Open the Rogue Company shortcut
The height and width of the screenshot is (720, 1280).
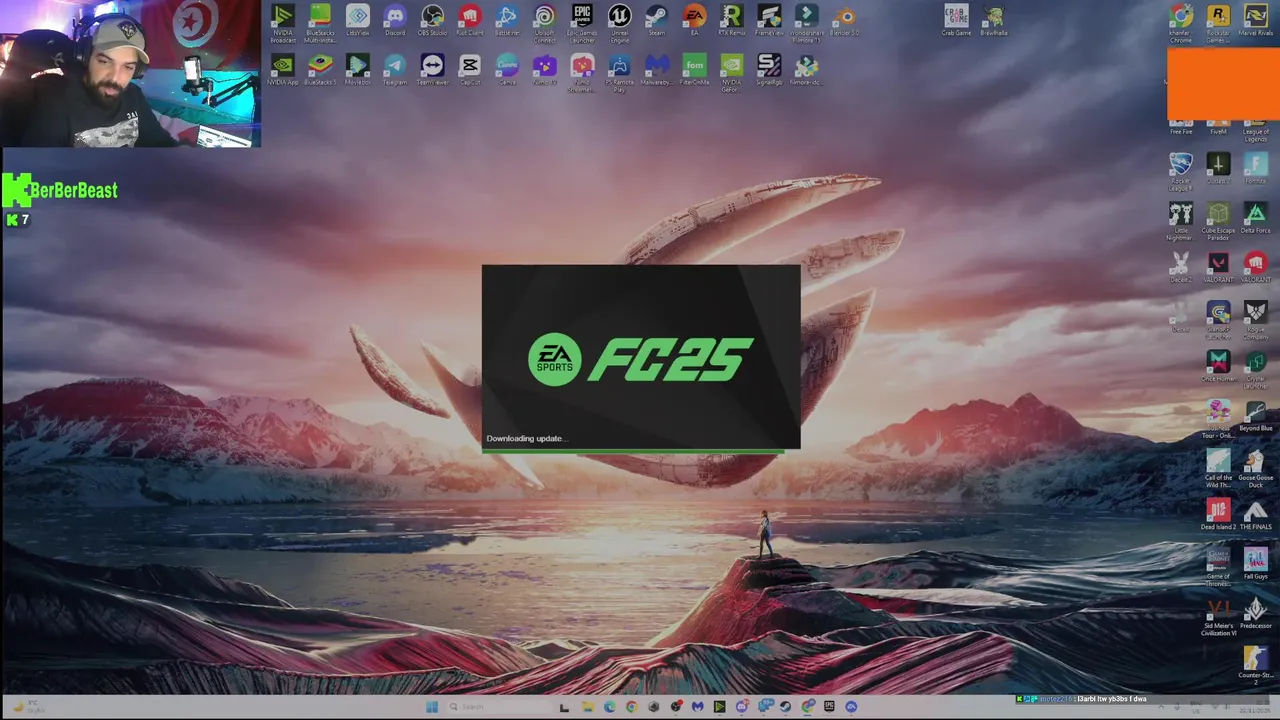tap(1256, 321)
